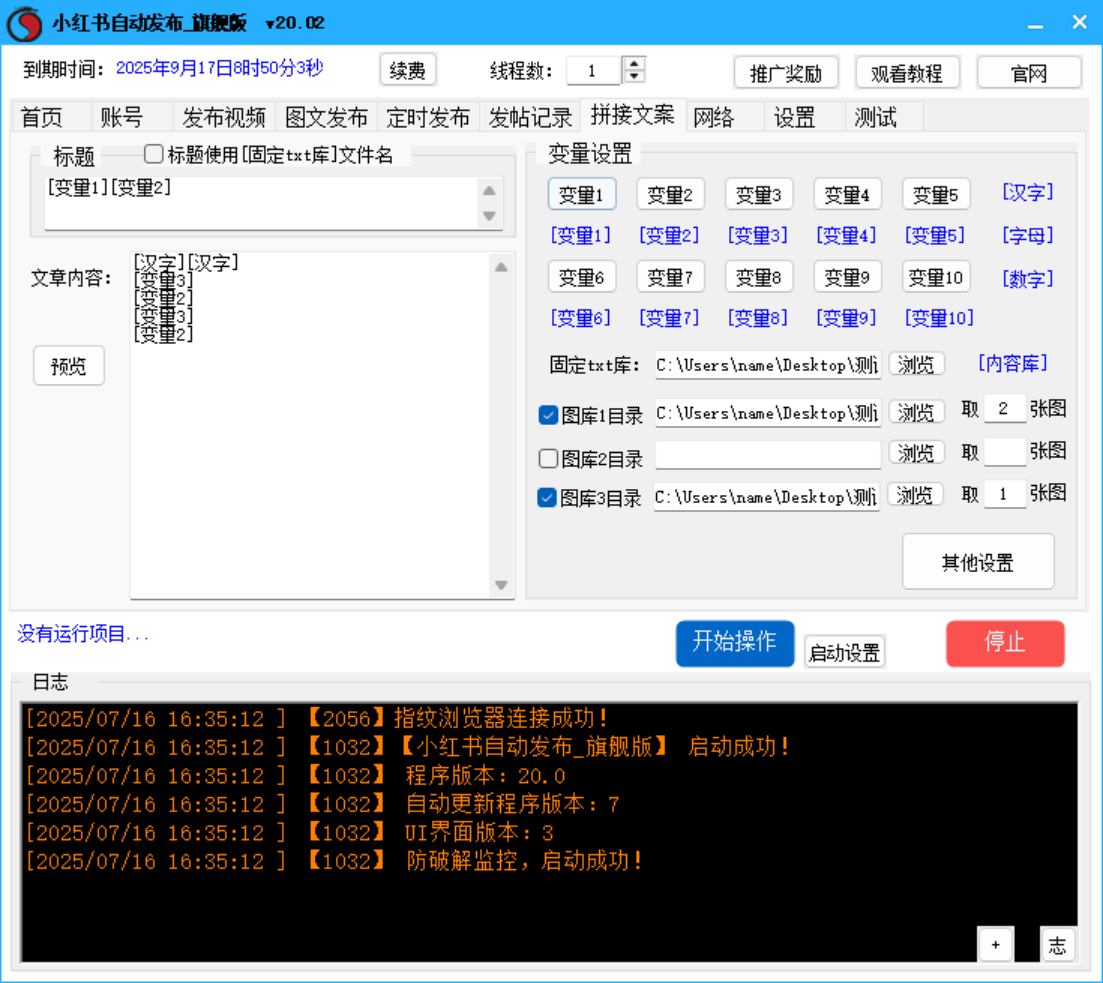The image size is (1103, 983).
Task: Click the plus button in the log panel
Action: (x=995, y=944)
